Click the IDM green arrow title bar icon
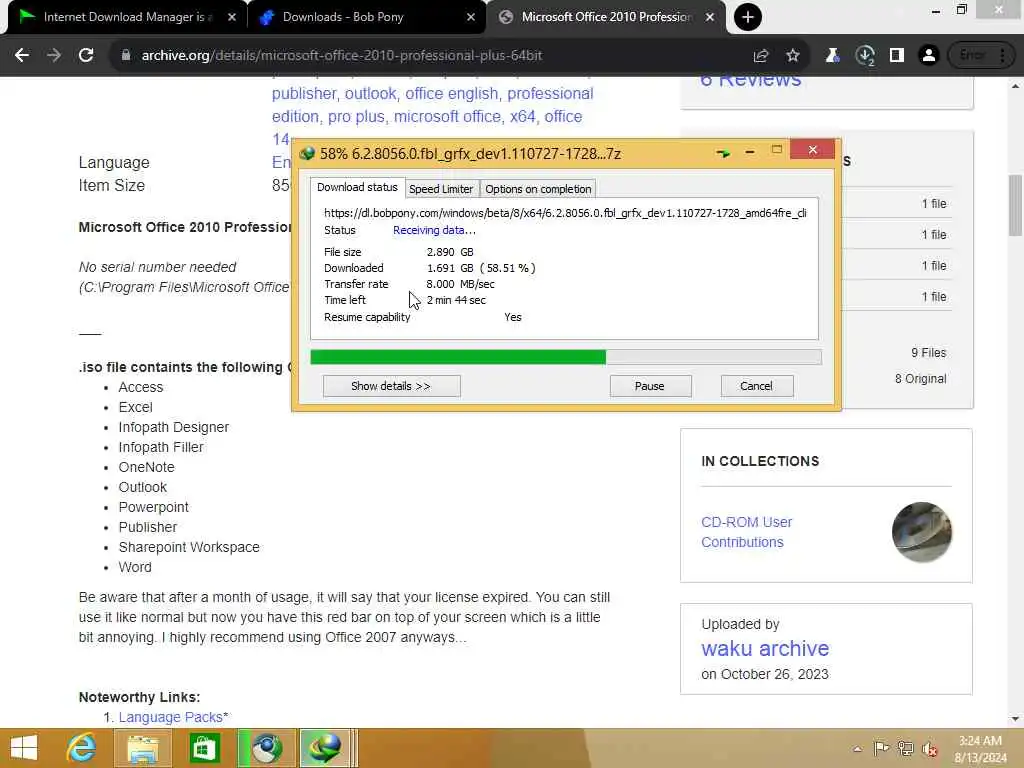Viewport: 1024px width, 768px height. click(723, 153)
